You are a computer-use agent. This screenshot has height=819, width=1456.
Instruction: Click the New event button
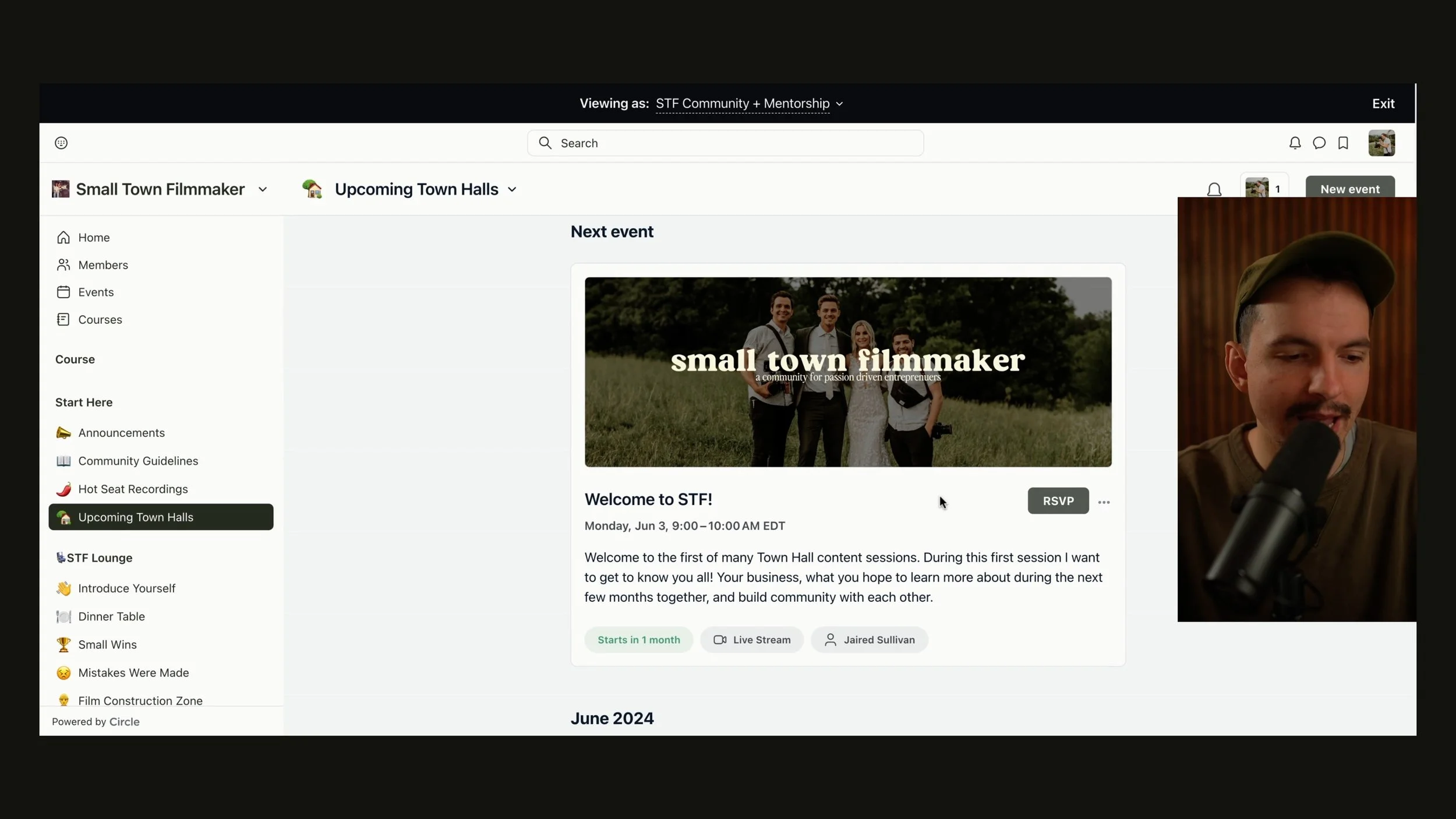(x=1349, y=188)
